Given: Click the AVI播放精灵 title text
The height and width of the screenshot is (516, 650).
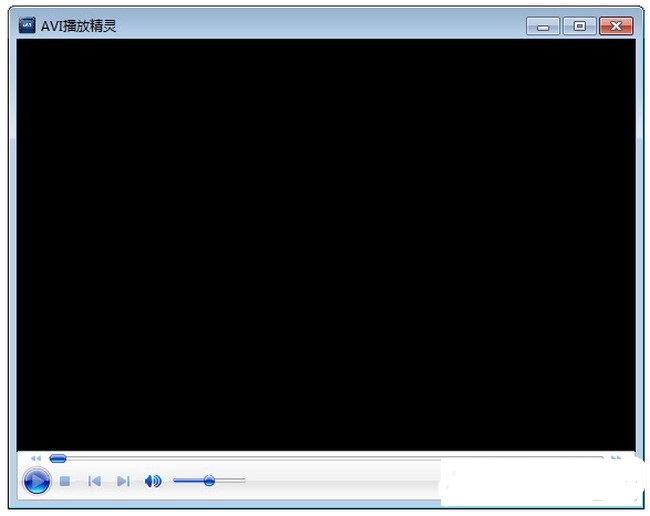Looking at the screenshot, I should pyautogui.click(x=79, y=26).
